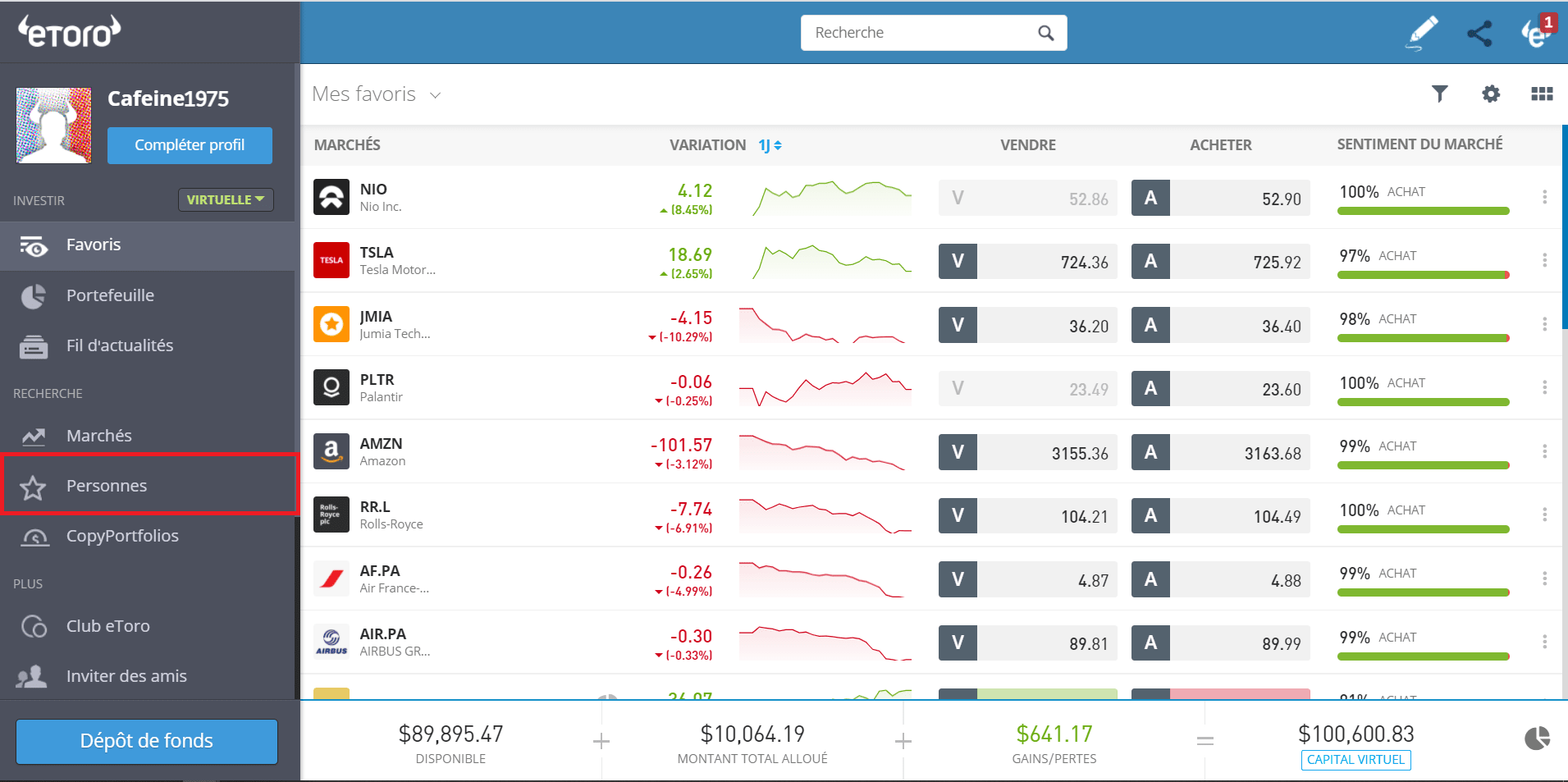
Task: Click inside the Recherche input field
Action: tap(903, 33)
